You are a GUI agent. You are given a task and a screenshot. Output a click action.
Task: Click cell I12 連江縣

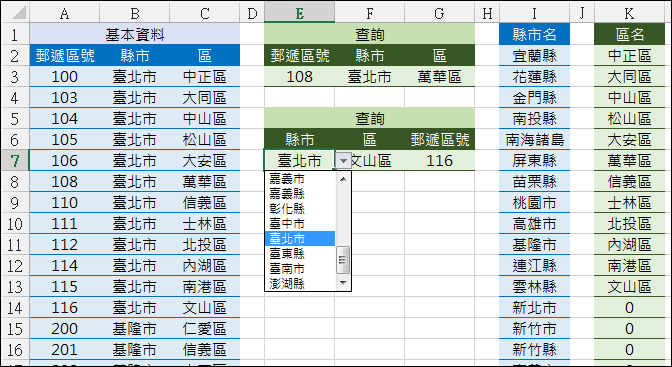[534, 265]
